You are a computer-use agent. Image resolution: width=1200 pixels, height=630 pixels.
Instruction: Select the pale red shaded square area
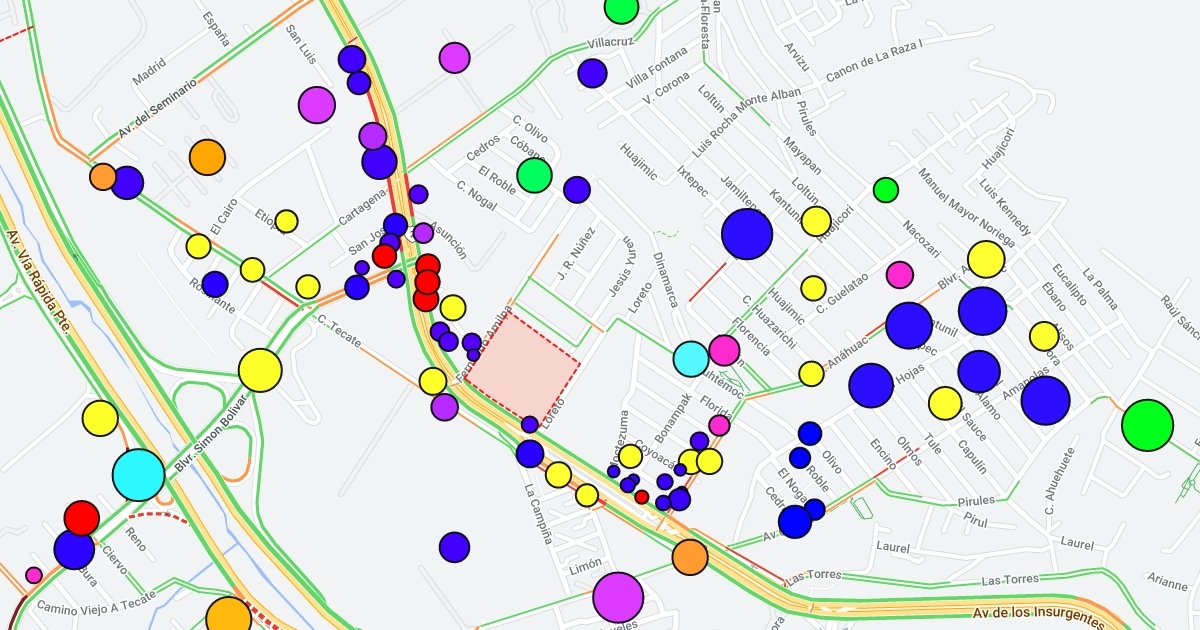[523, 366]
